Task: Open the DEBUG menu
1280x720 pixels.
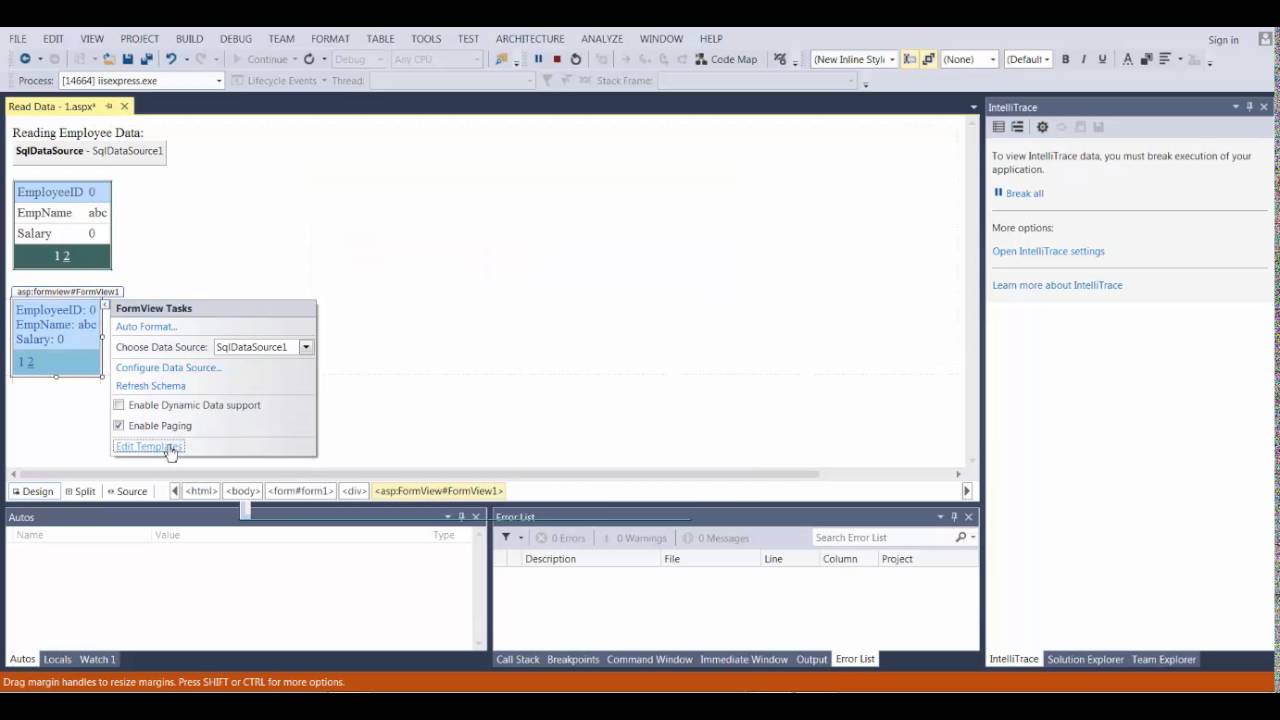Action: (x=236, y=39)
